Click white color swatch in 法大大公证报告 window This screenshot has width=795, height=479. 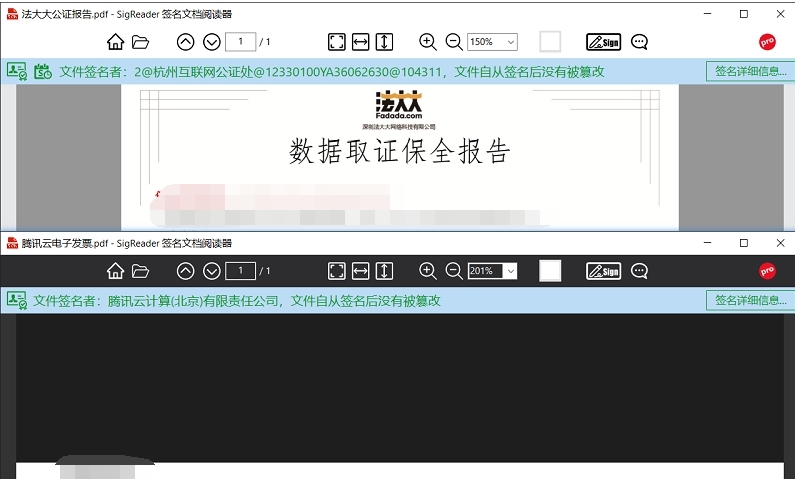click(x=550, y=42)
